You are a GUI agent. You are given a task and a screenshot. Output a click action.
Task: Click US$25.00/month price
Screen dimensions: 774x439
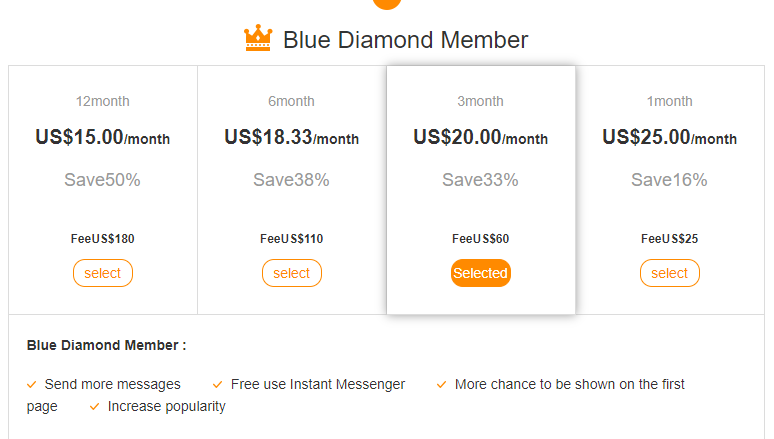click(670, 138)
